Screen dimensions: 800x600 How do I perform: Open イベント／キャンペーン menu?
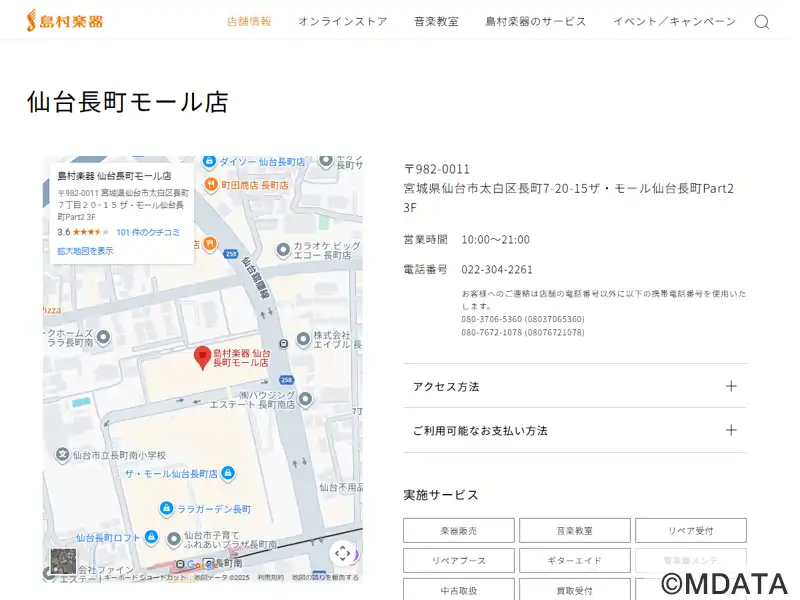coord(674,21)
